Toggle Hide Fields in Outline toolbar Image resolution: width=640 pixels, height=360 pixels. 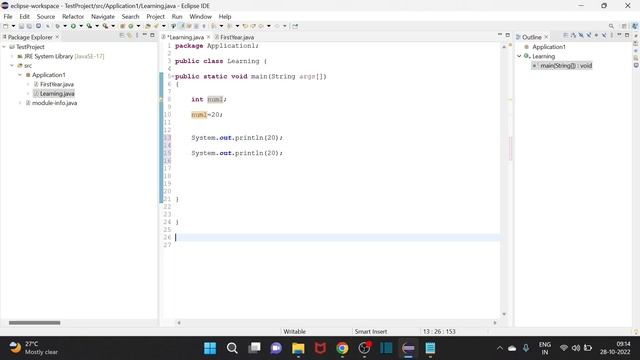click(x=581, y=36)
